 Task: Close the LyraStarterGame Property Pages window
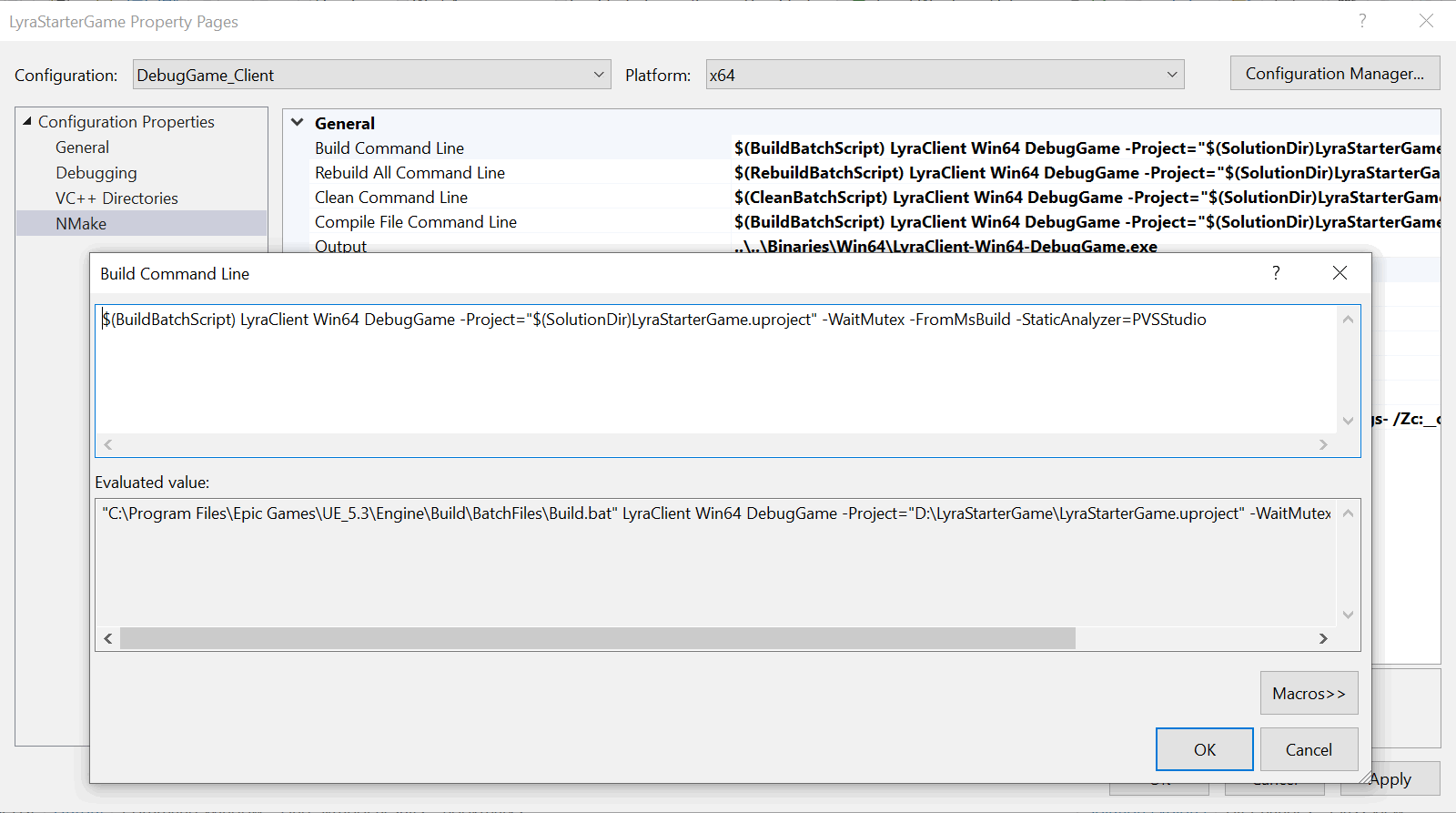[x=1426, y=20]
